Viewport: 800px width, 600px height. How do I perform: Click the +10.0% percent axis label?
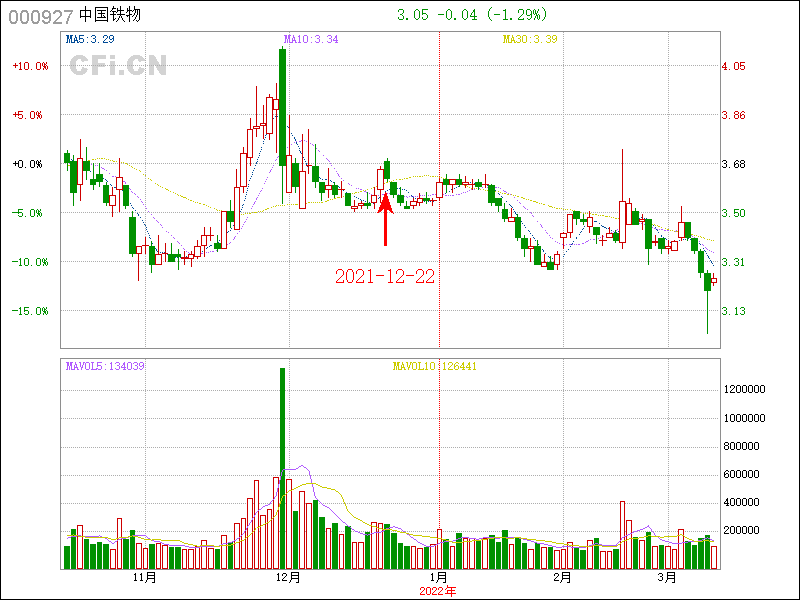click(x=30, y=66)
